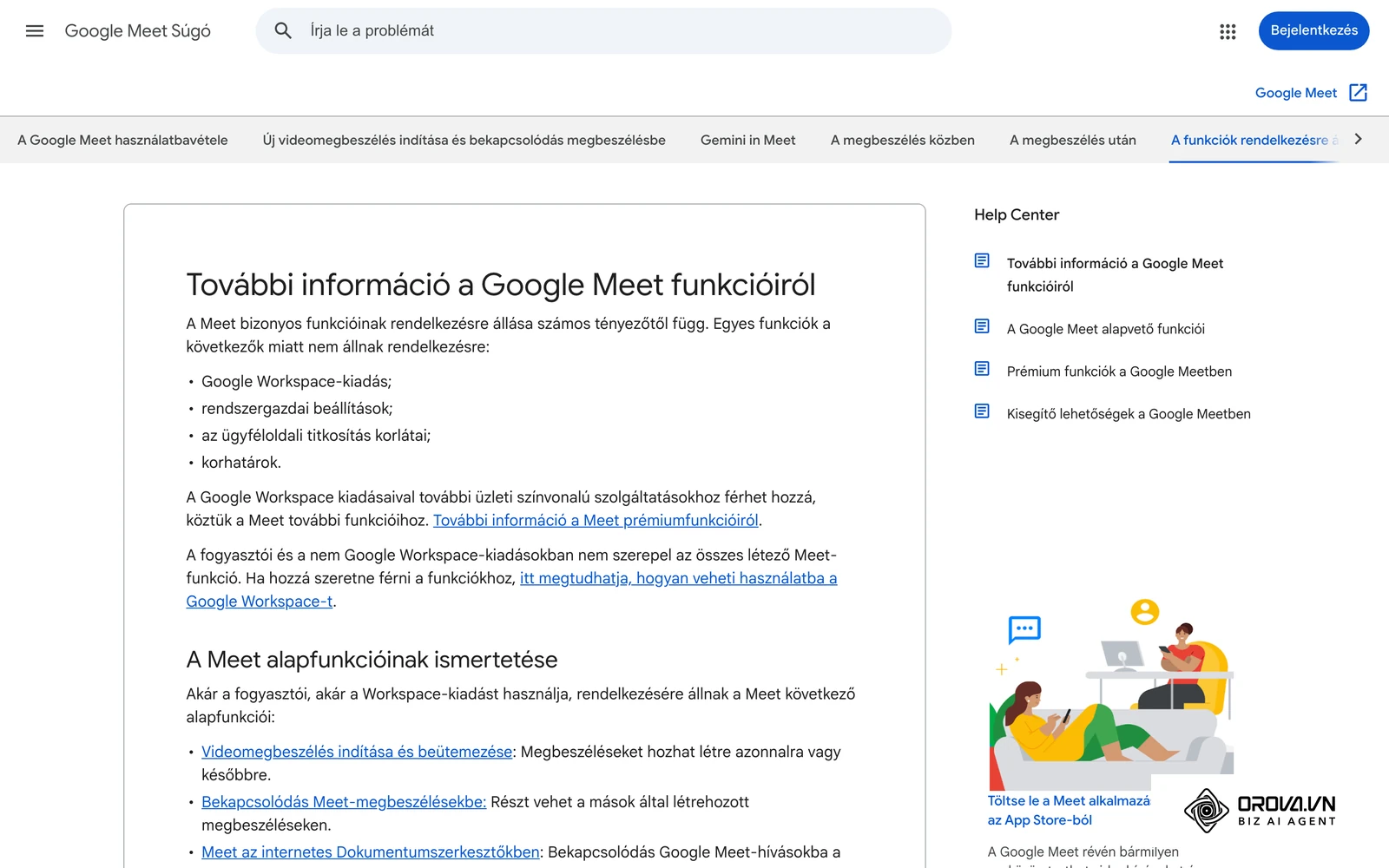Open sidebar article A Google Meet alapvető funkciói
The image size is (1389, 868).
(x=1105, y=329)
